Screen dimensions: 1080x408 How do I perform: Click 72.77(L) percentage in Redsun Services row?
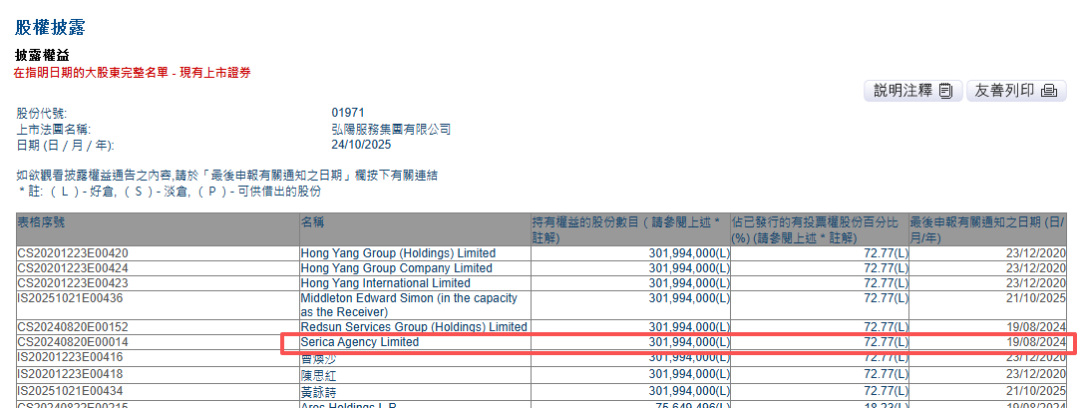coord(886,327)
